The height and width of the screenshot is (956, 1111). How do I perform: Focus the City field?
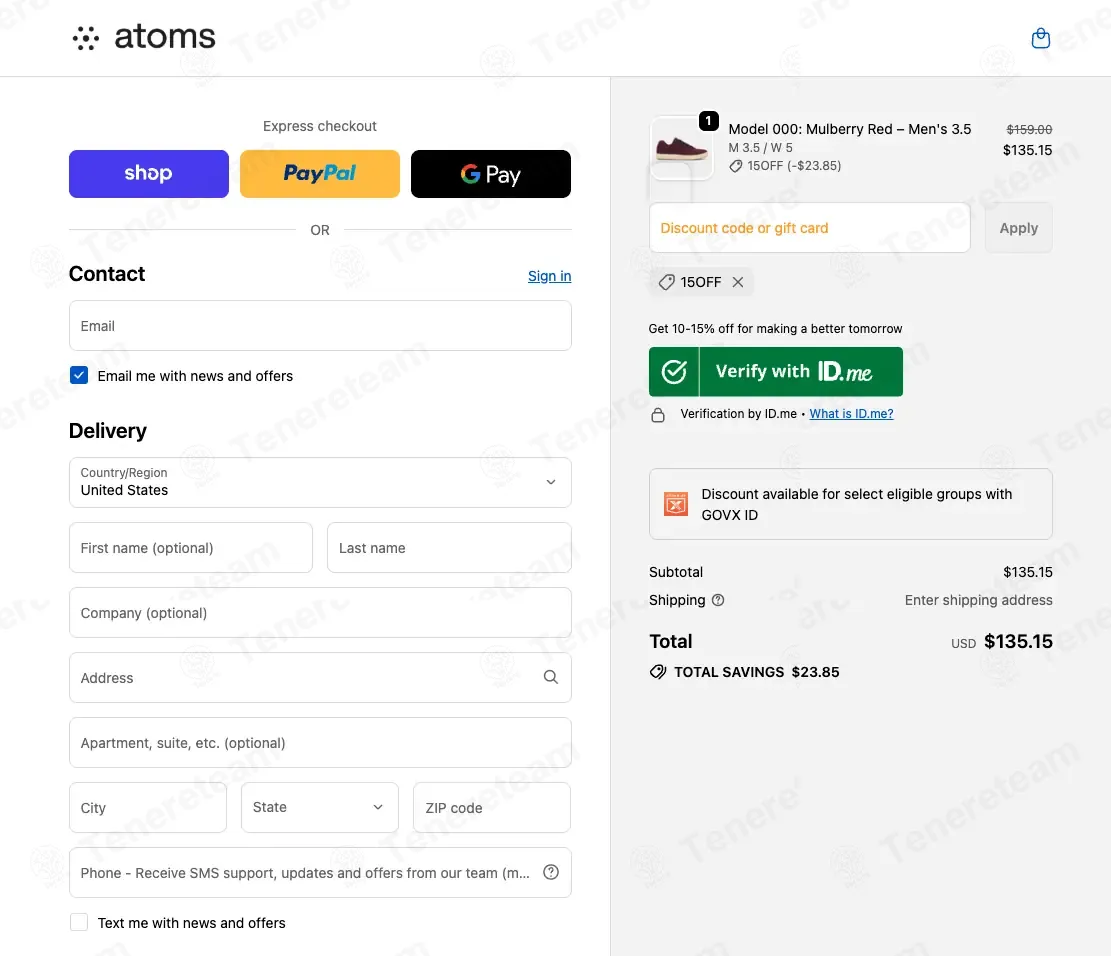148,807
